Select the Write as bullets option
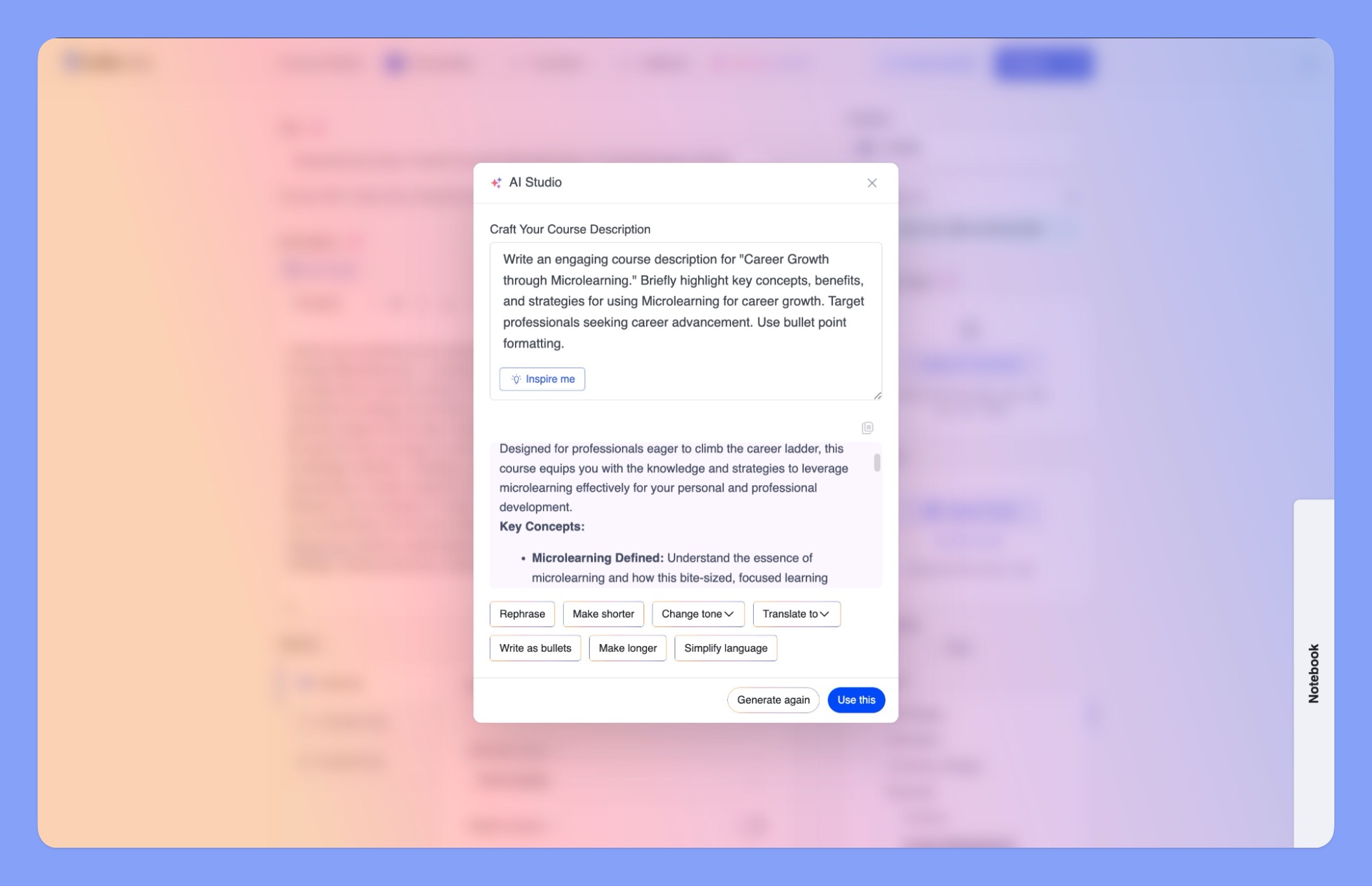This screenshot has height=886, width=1372. tap(535, 647)
